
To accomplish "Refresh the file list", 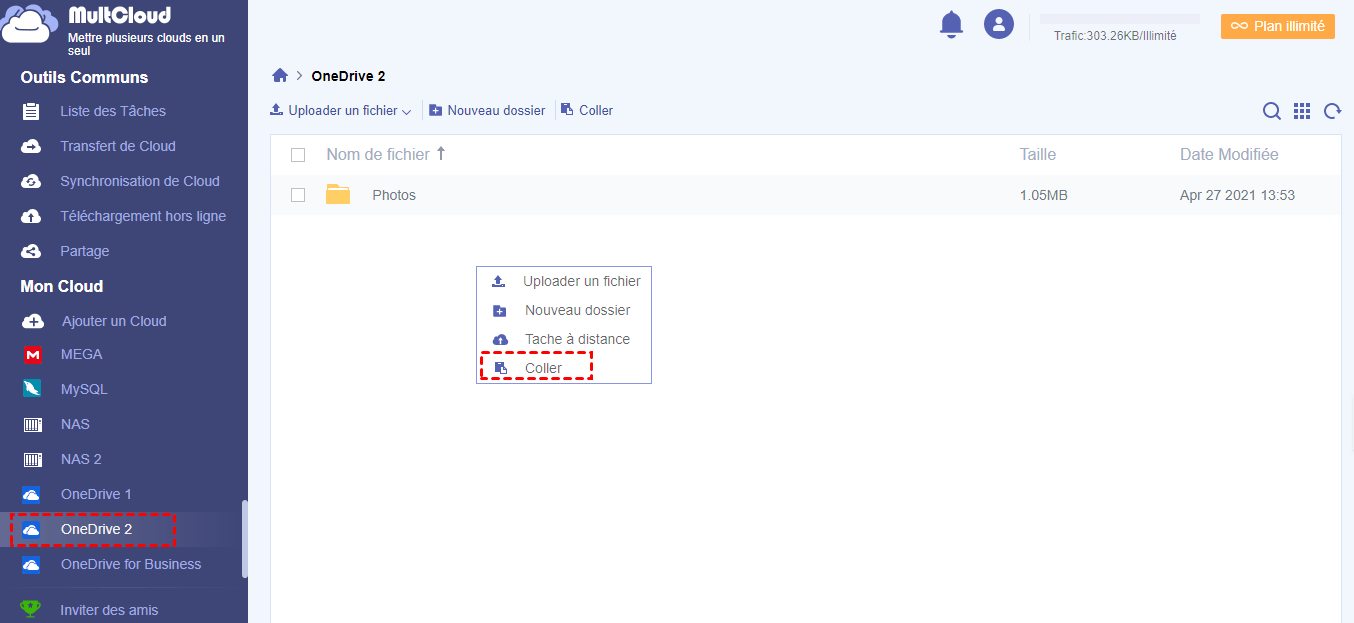I will point(1332,111).
